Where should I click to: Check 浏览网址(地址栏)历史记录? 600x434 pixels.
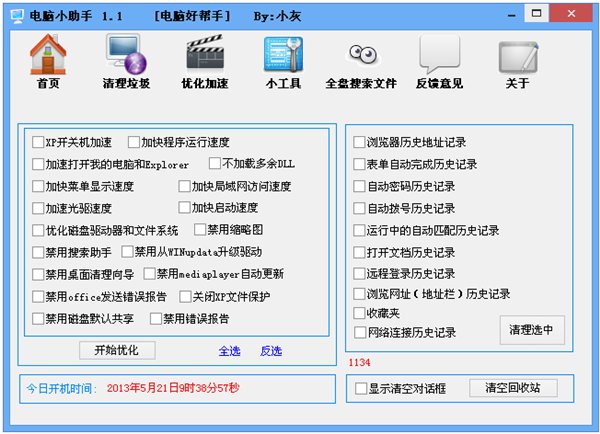tap(359, 294)
